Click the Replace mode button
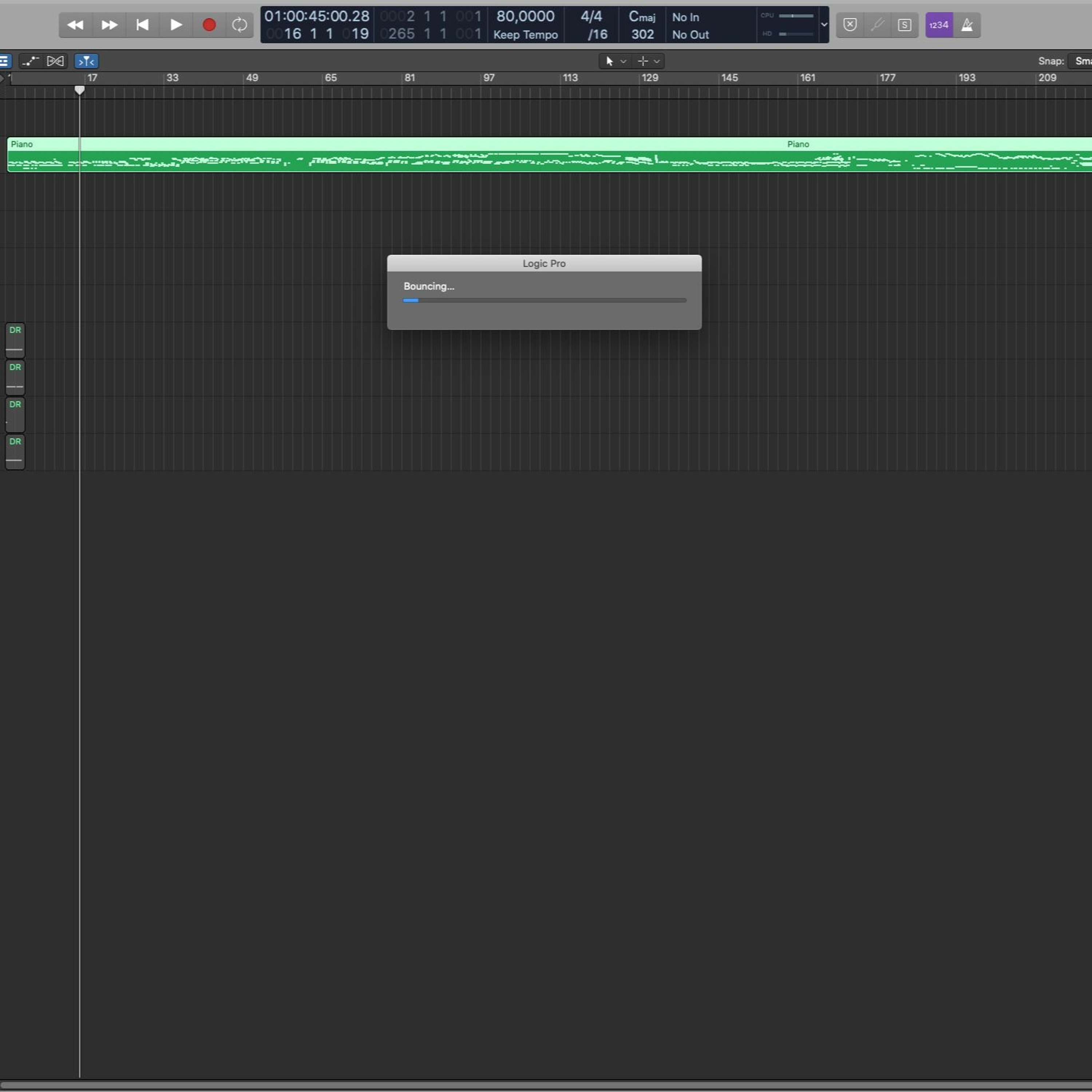This screenshot has height=1092, width=1092. 850,25
